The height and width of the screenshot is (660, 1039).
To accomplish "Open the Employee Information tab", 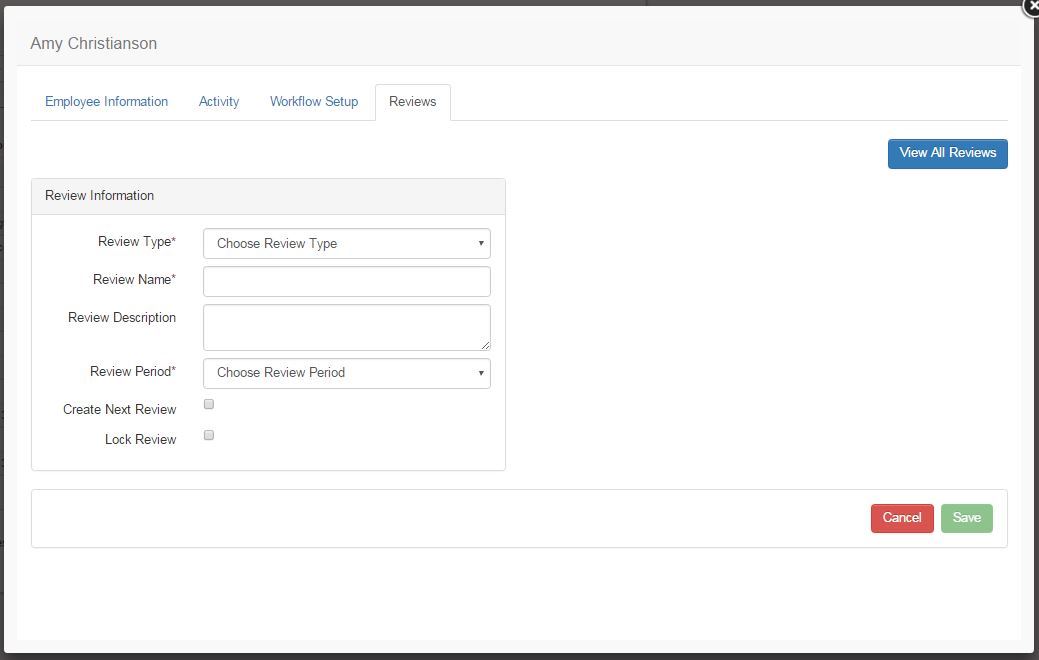I will 106,101.
